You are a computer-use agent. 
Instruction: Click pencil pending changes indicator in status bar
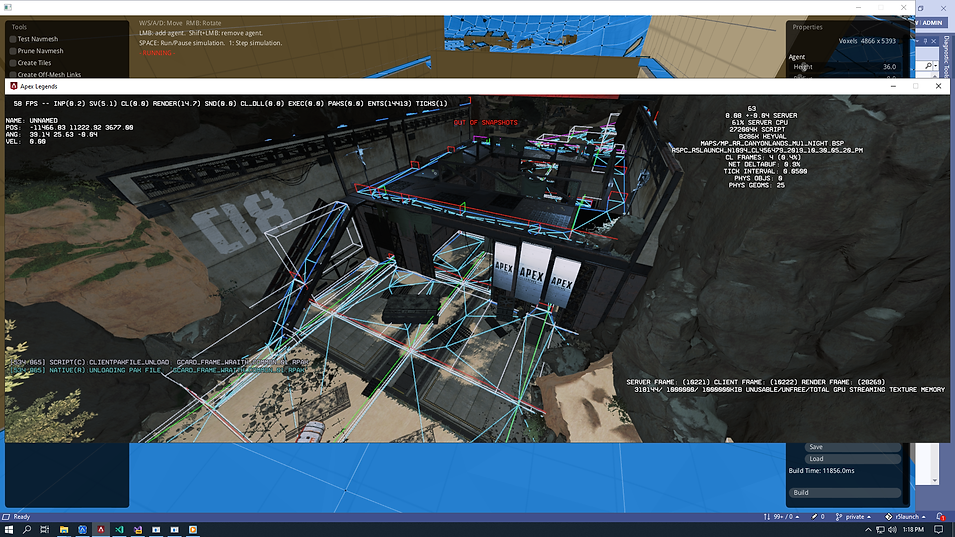pyautogui.click(x=817, y=516)
